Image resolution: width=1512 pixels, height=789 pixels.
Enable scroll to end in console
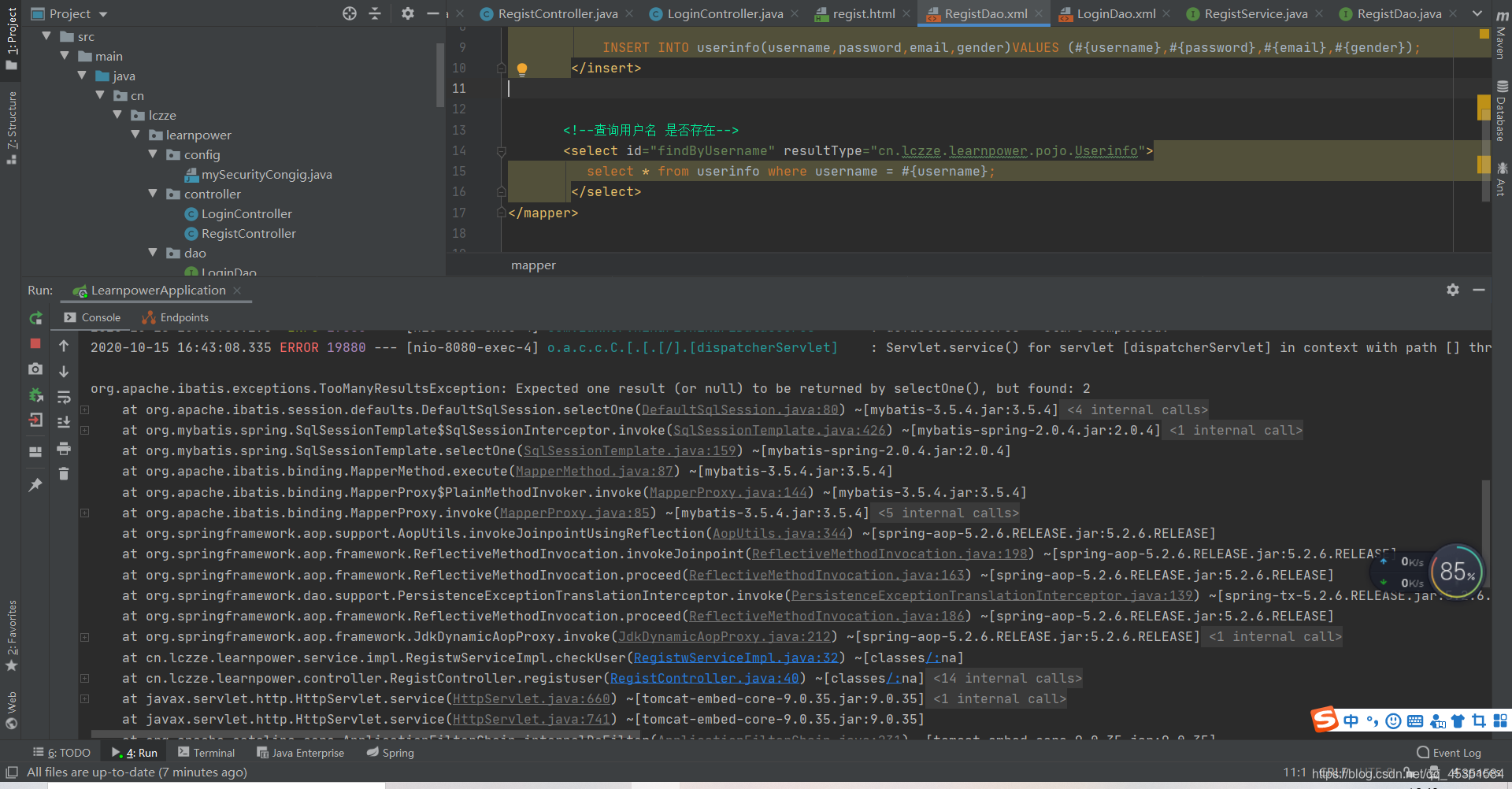tap(64, 422)
